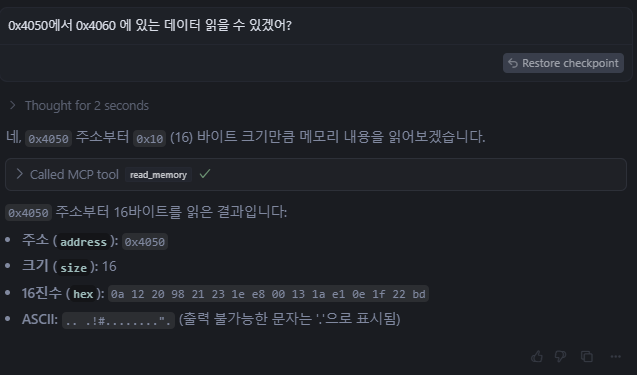Give the response a thumbs up

537,356
